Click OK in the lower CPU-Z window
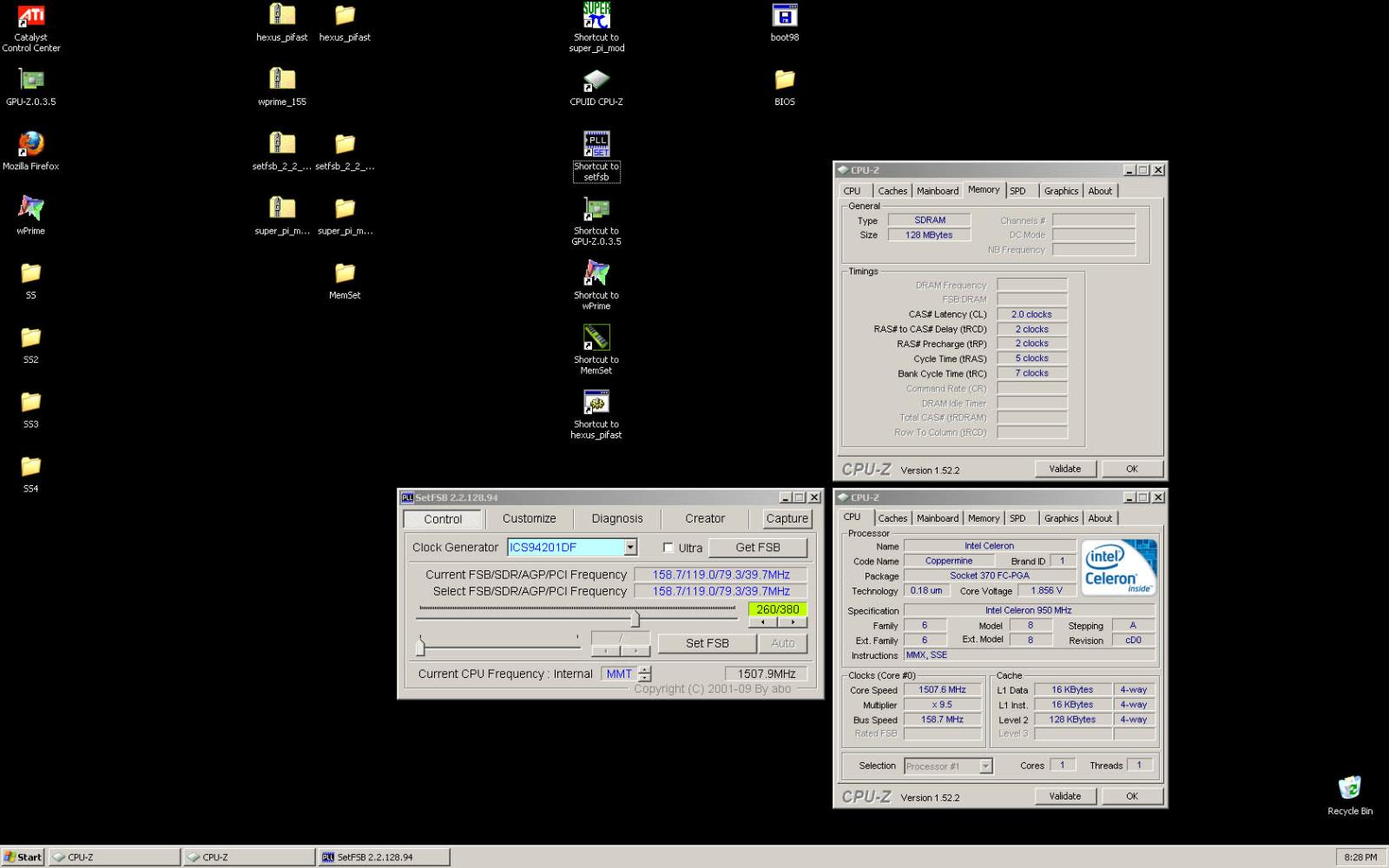 (1132, 796)
